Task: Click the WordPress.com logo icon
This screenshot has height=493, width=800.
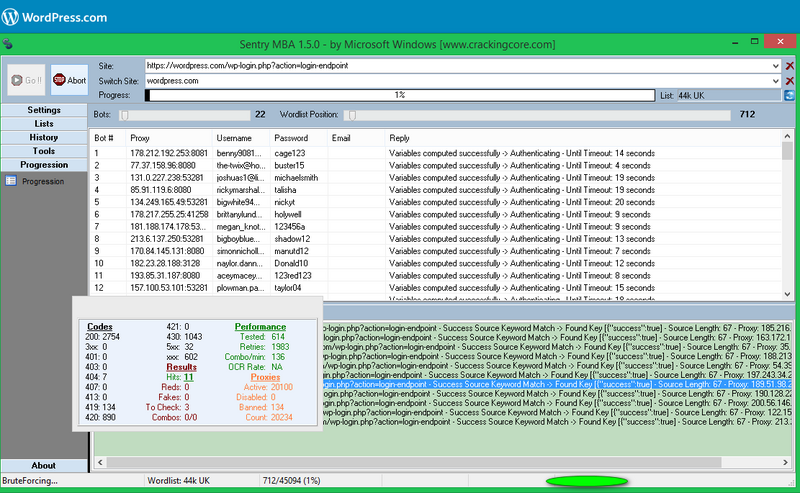Action: click(10, 17)
